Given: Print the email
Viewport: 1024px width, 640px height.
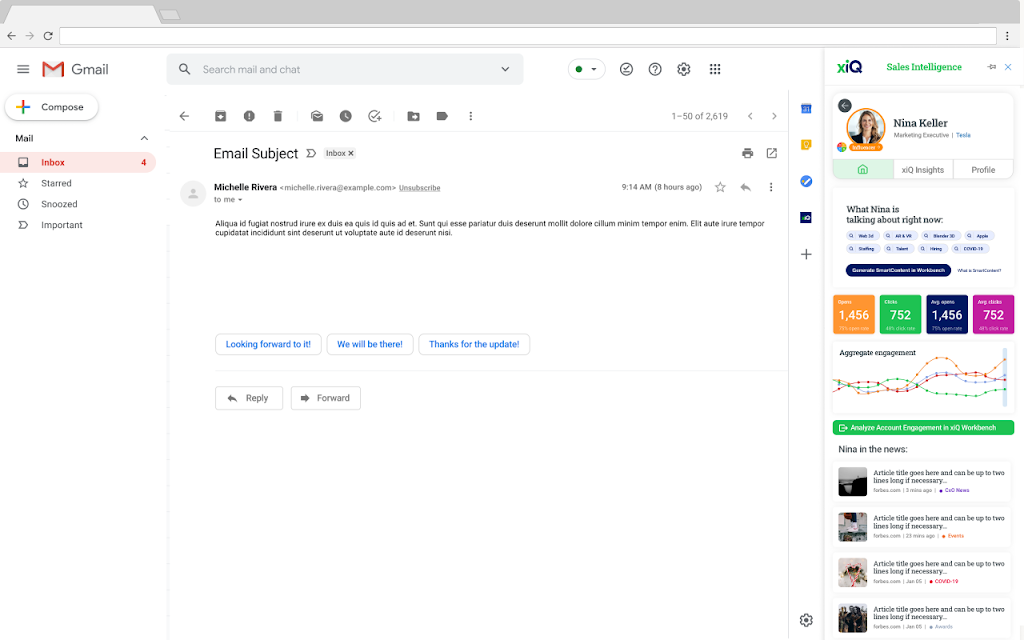Looking at the screenshot, I should tap(748, 153).
